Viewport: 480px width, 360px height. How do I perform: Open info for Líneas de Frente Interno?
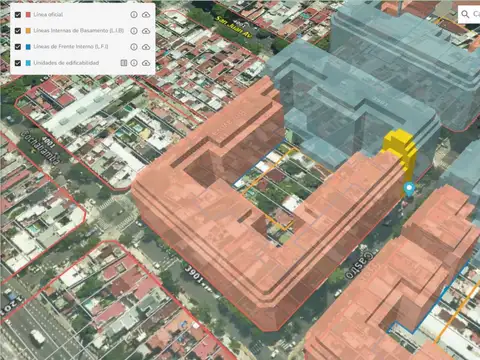[134, 47]
